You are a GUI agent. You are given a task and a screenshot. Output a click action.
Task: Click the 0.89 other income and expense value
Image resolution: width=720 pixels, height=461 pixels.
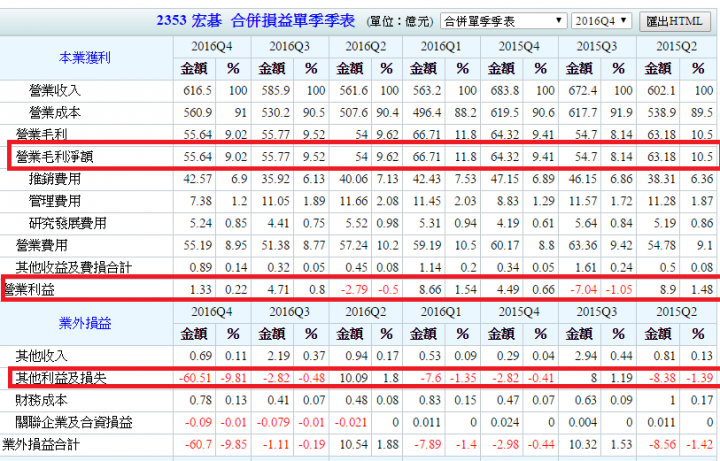pos(201,267)
